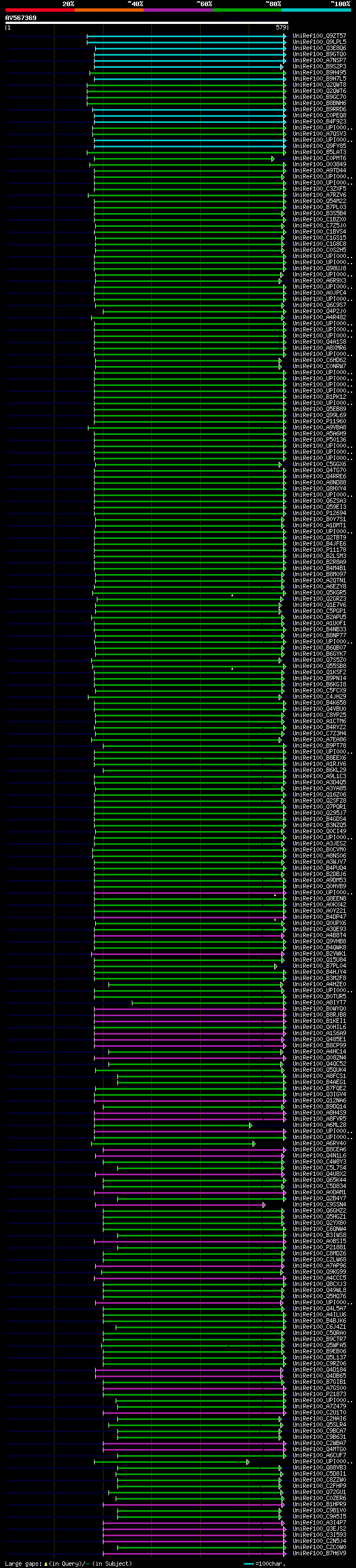Viewport: 356px width, 1568px height.
Task: Select the UniRef100_A4ILU6 label
Action: [x=319, y=1314]
